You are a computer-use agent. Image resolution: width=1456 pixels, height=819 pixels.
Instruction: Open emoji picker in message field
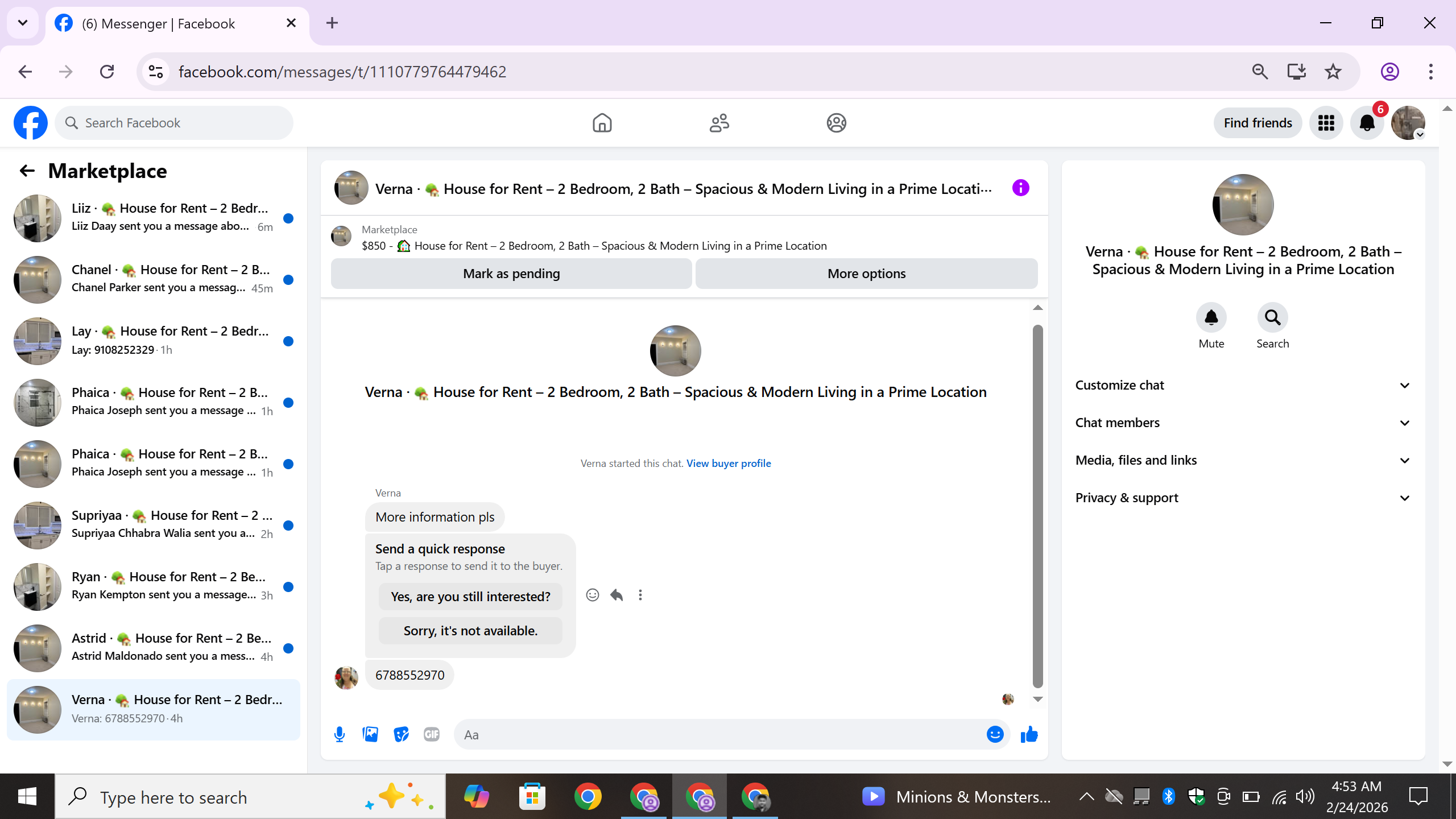995,734
